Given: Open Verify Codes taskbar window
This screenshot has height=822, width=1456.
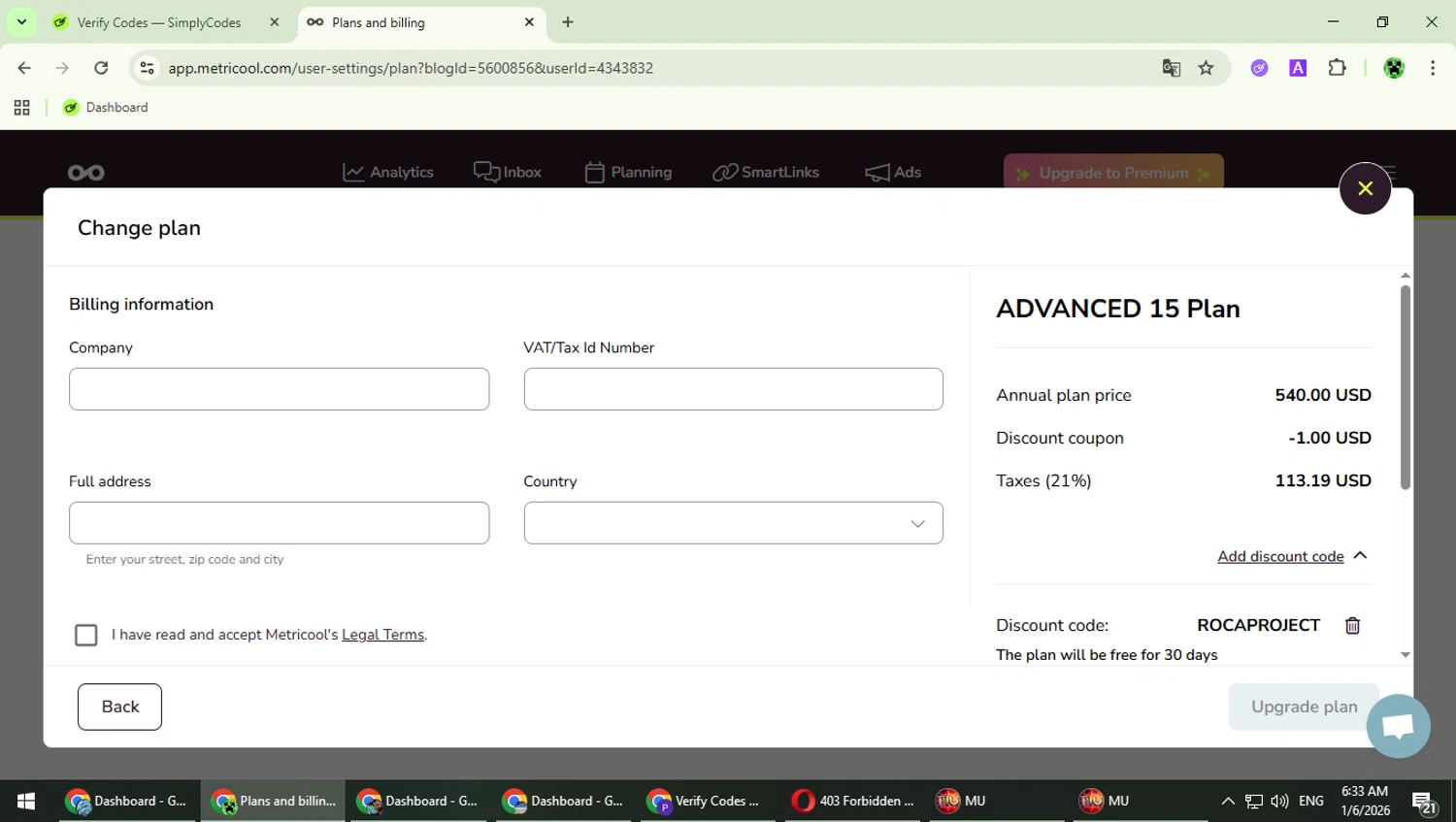Looking at the screenshot, I should pos(708,801).
